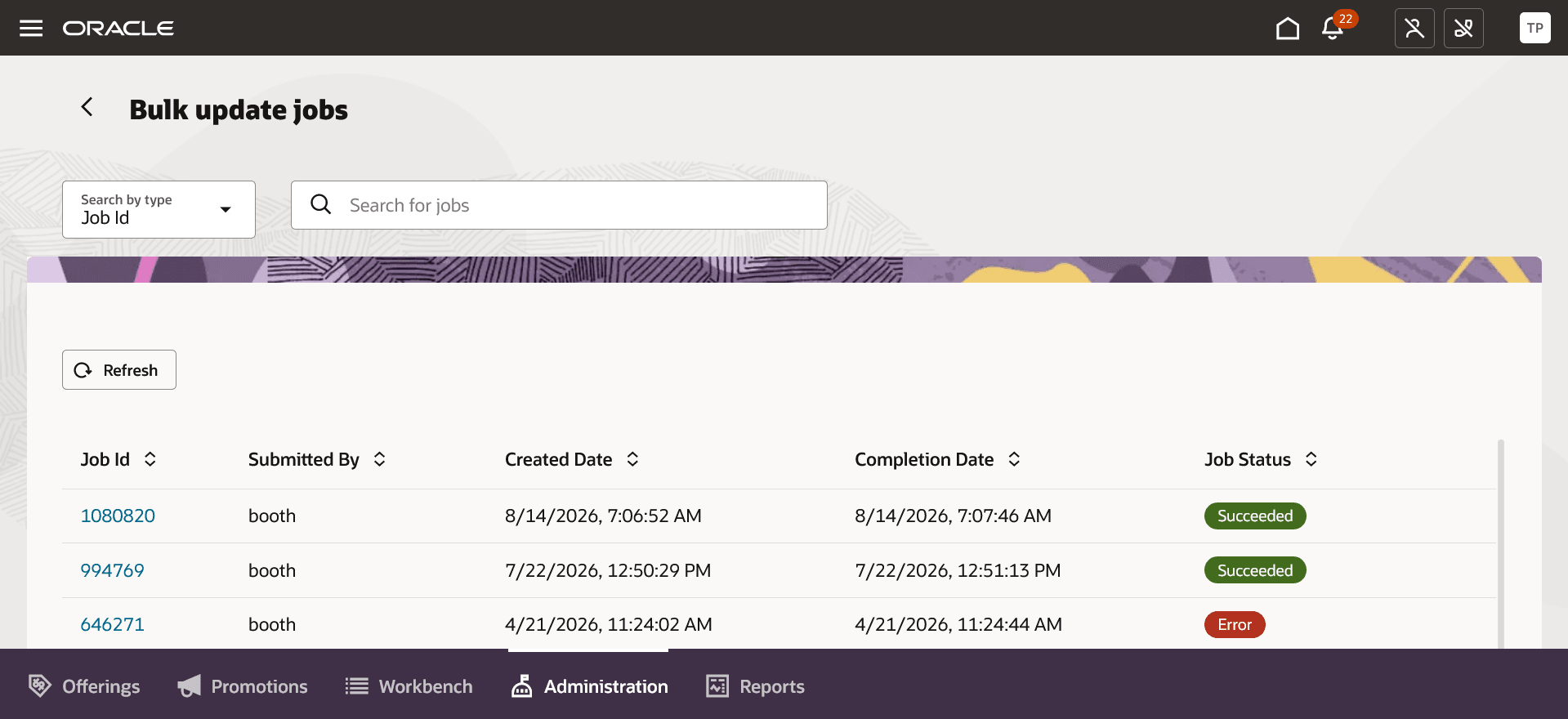The height and width of the screenshot is (719, 1568).
Task: Switch to the Promotions tab
Action: [243, 686]
